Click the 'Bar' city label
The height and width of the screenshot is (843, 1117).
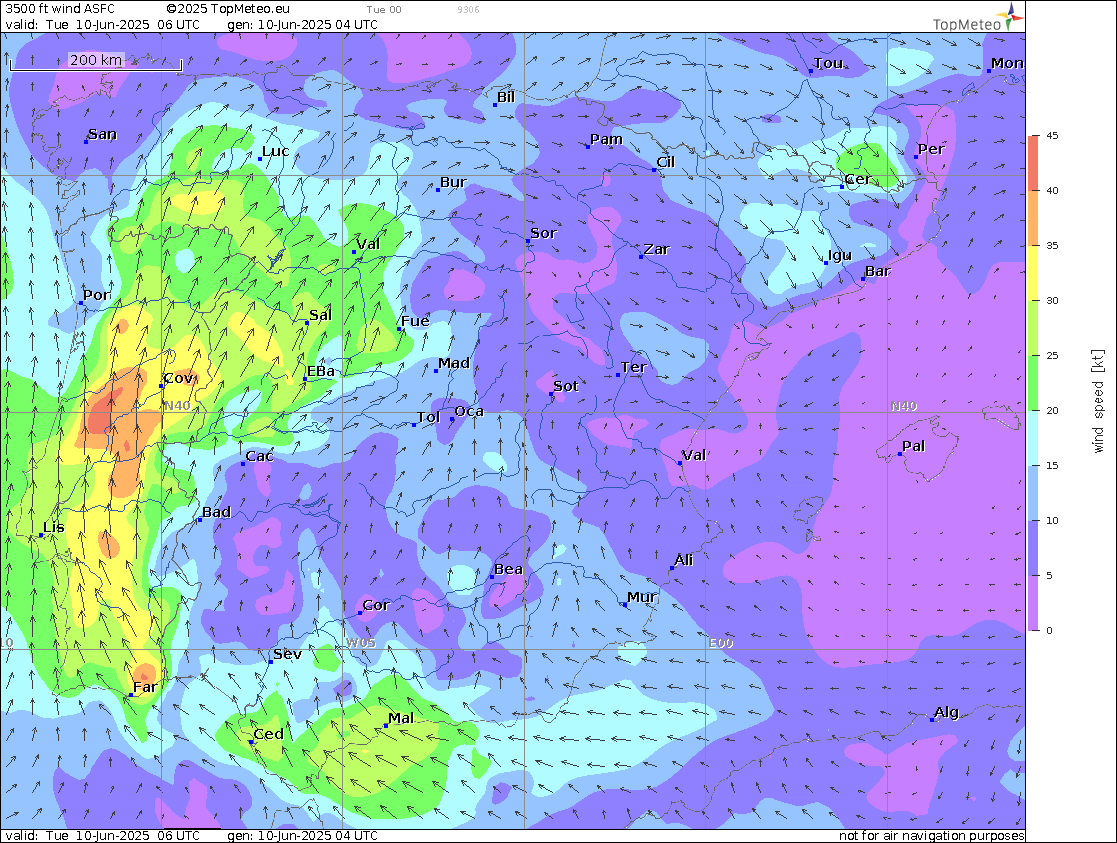pyautogui.click(x=878, y=271)
